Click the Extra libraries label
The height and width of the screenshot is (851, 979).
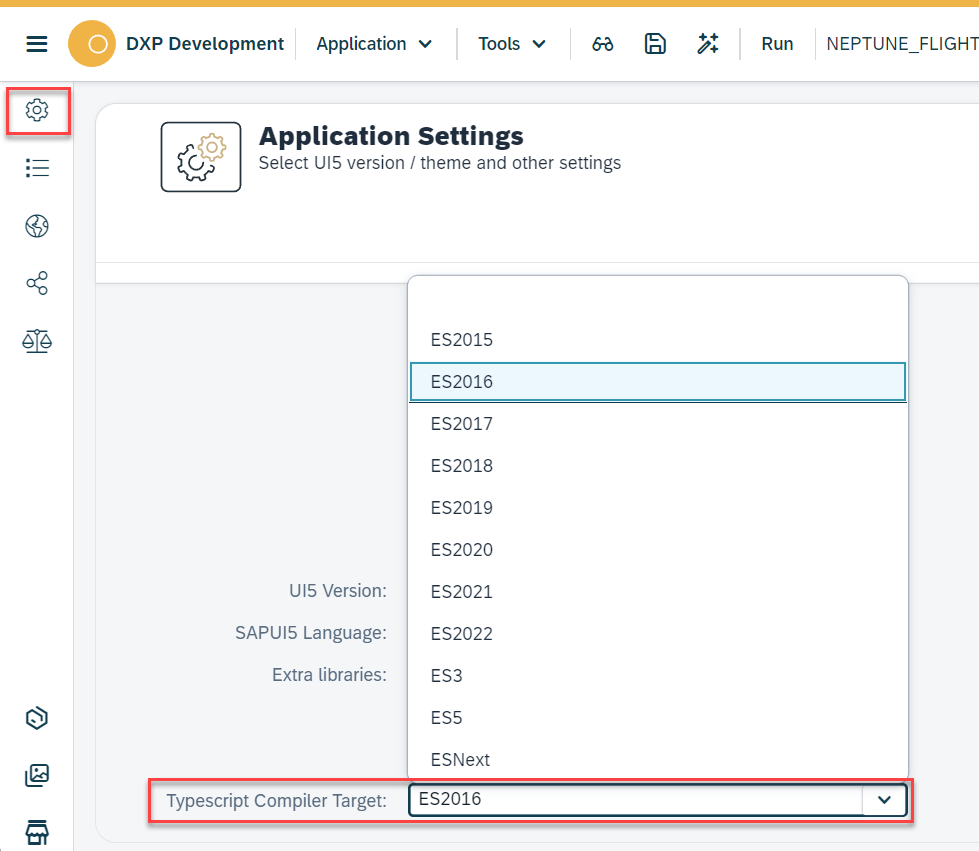coord(329,675)
